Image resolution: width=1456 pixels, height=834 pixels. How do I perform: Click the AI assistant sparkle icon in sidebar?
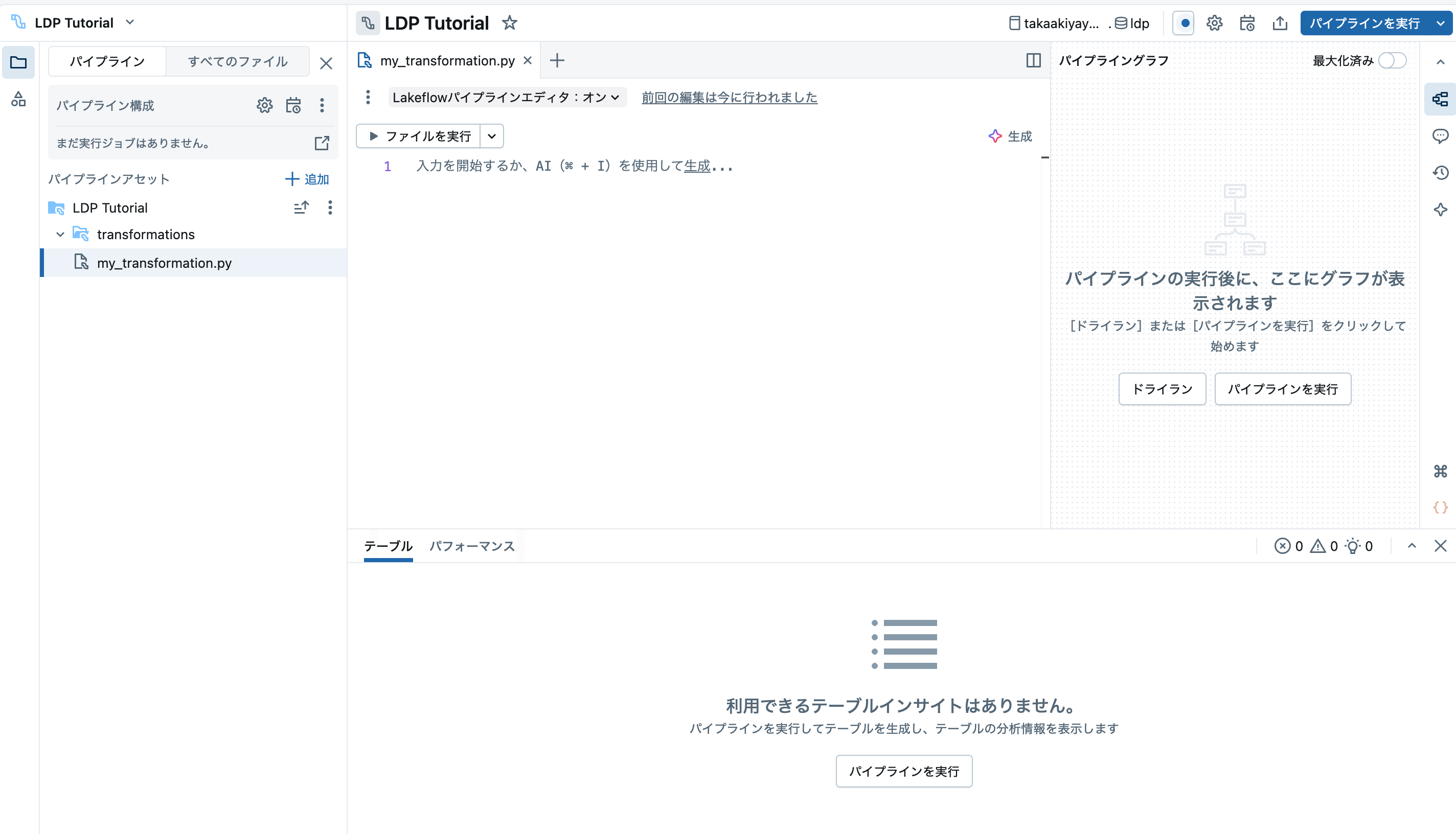1441,210
